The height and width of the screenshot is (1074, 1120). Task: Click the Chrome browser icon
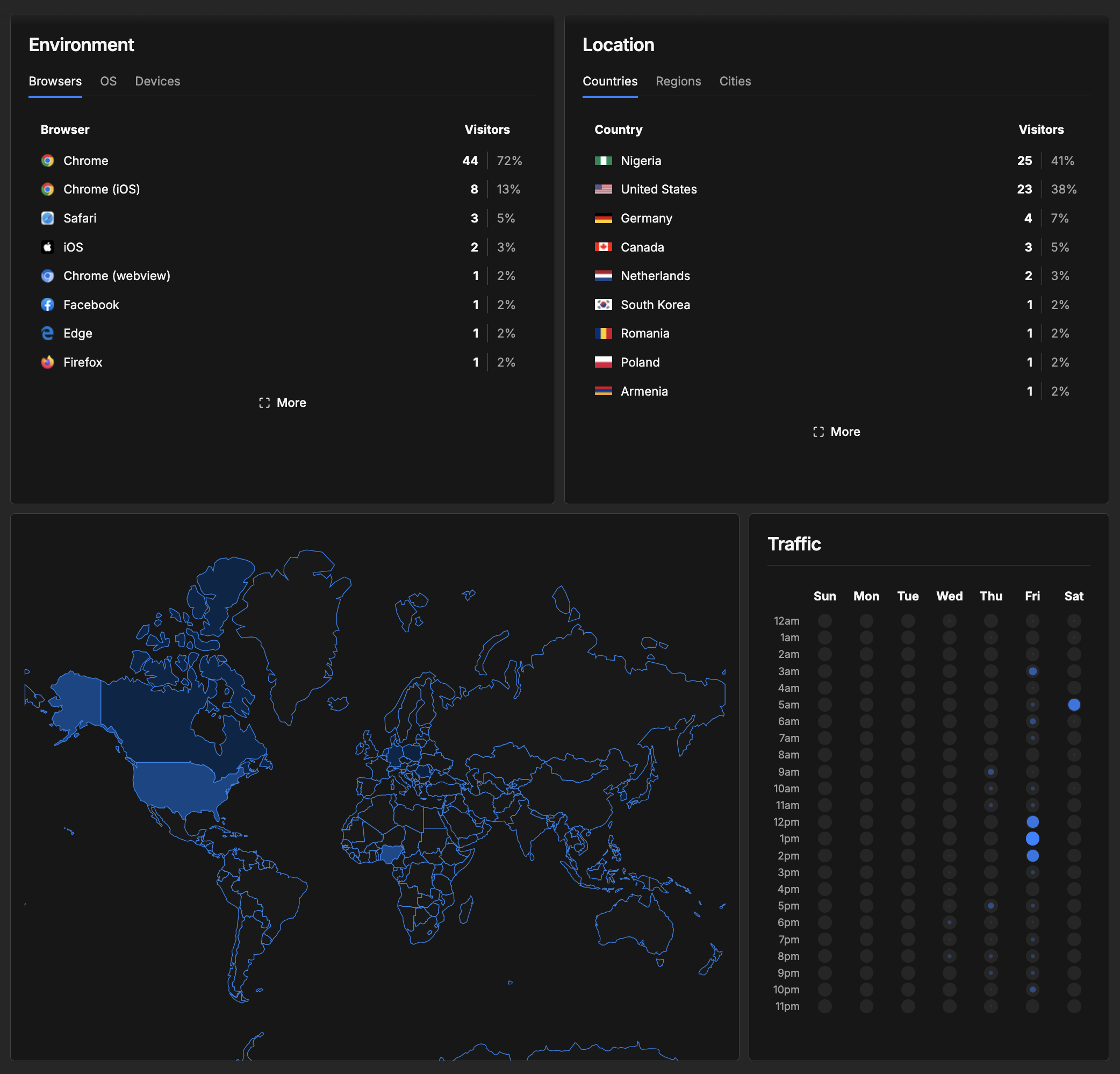click(47, 161)
